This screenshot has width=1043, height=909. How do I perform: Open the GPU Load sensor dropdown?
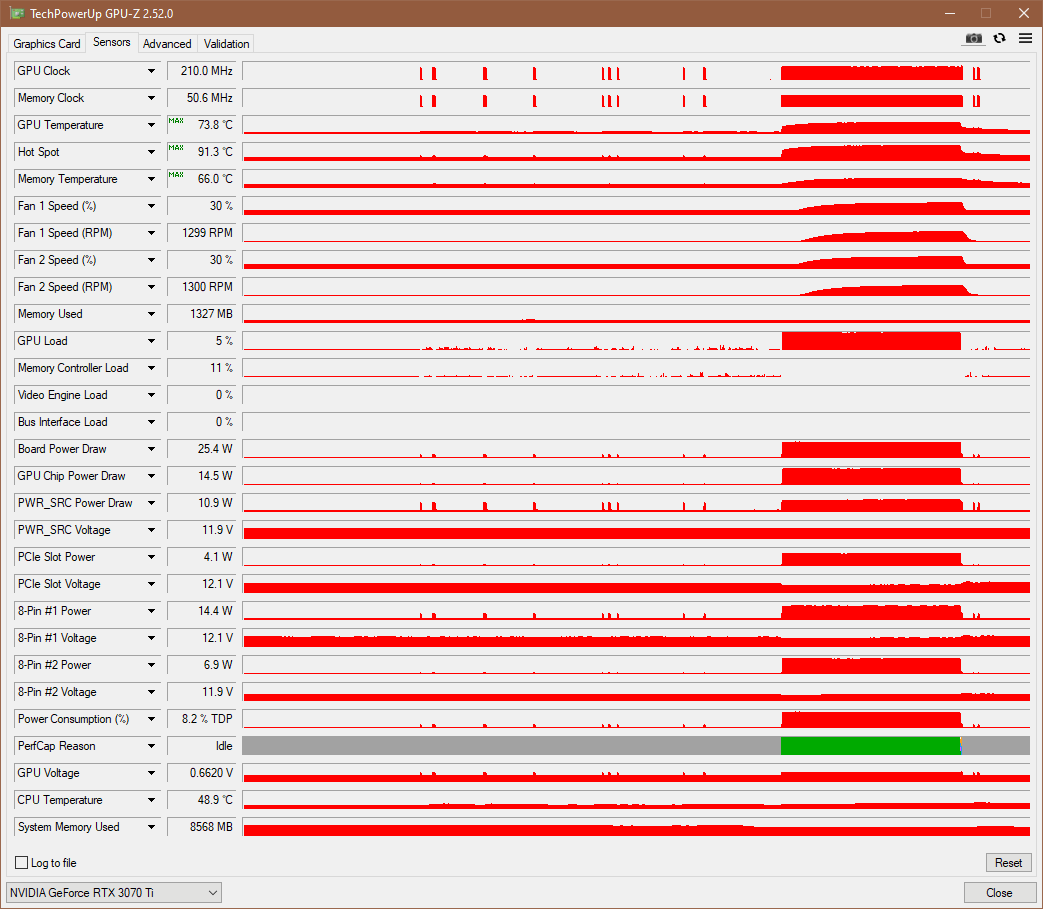[x=152, y=341]
